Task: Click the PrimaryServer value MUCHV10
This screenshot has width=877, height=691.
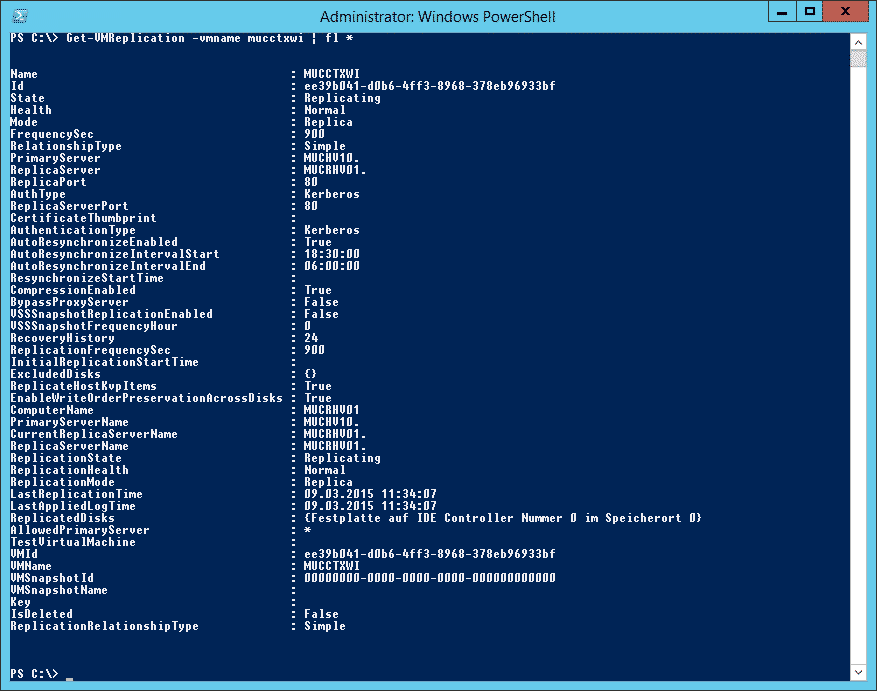Action: [x=331, y=158]
